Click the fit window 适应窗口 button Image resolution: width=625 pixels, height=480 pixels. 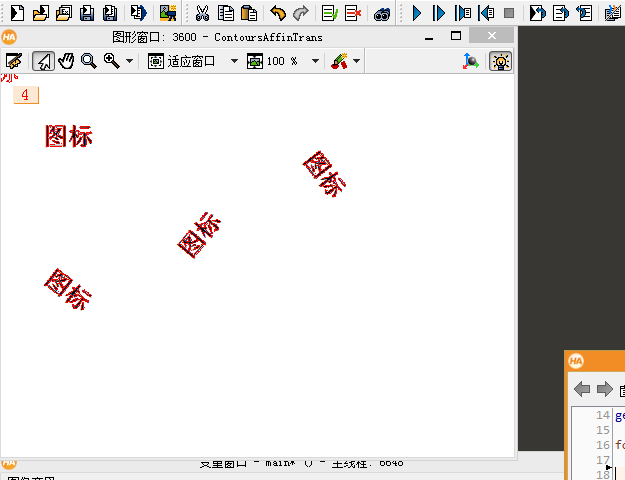182,61
